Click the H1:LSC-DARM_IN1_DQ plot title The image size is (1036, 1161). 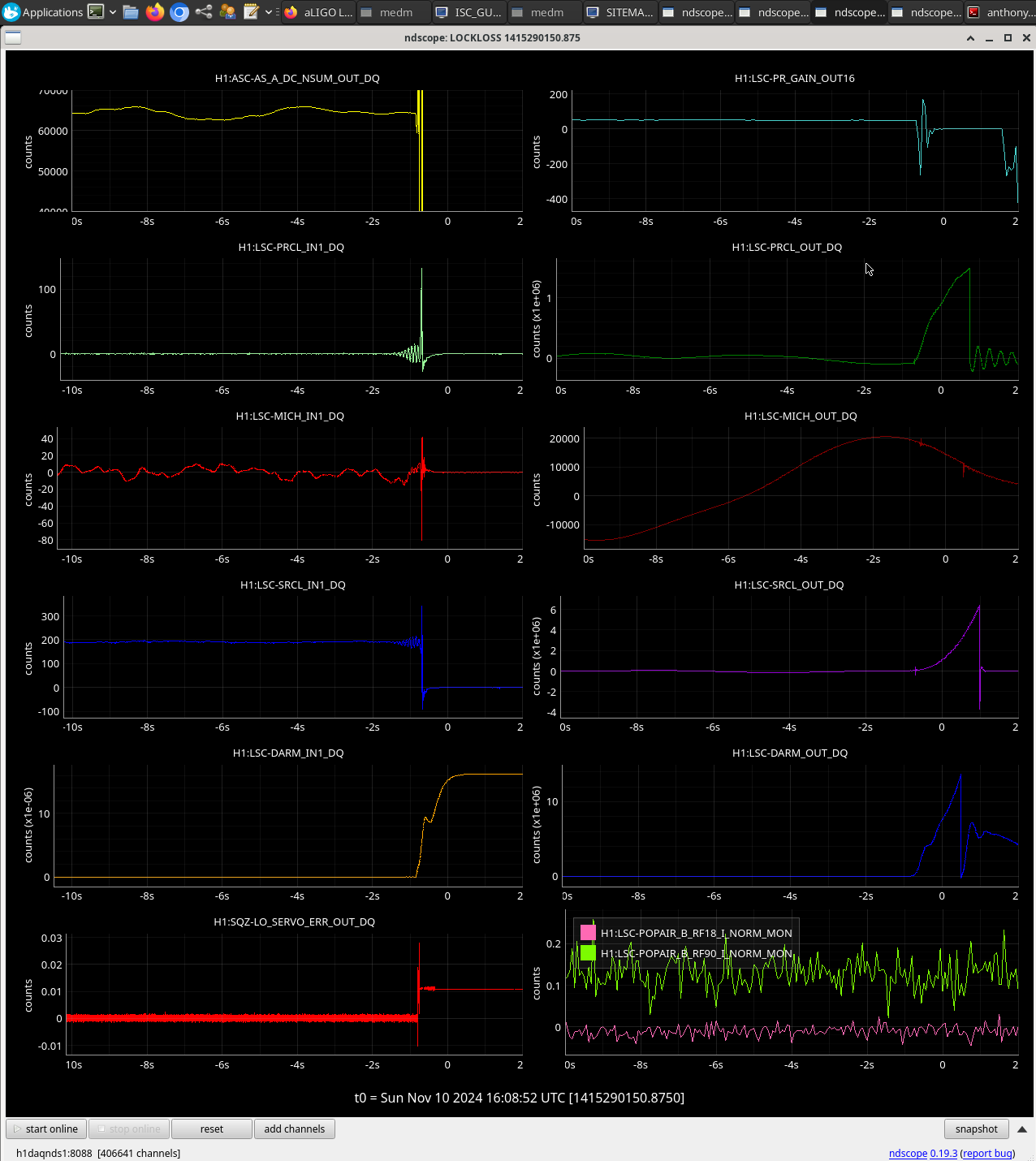click(288, 753)
